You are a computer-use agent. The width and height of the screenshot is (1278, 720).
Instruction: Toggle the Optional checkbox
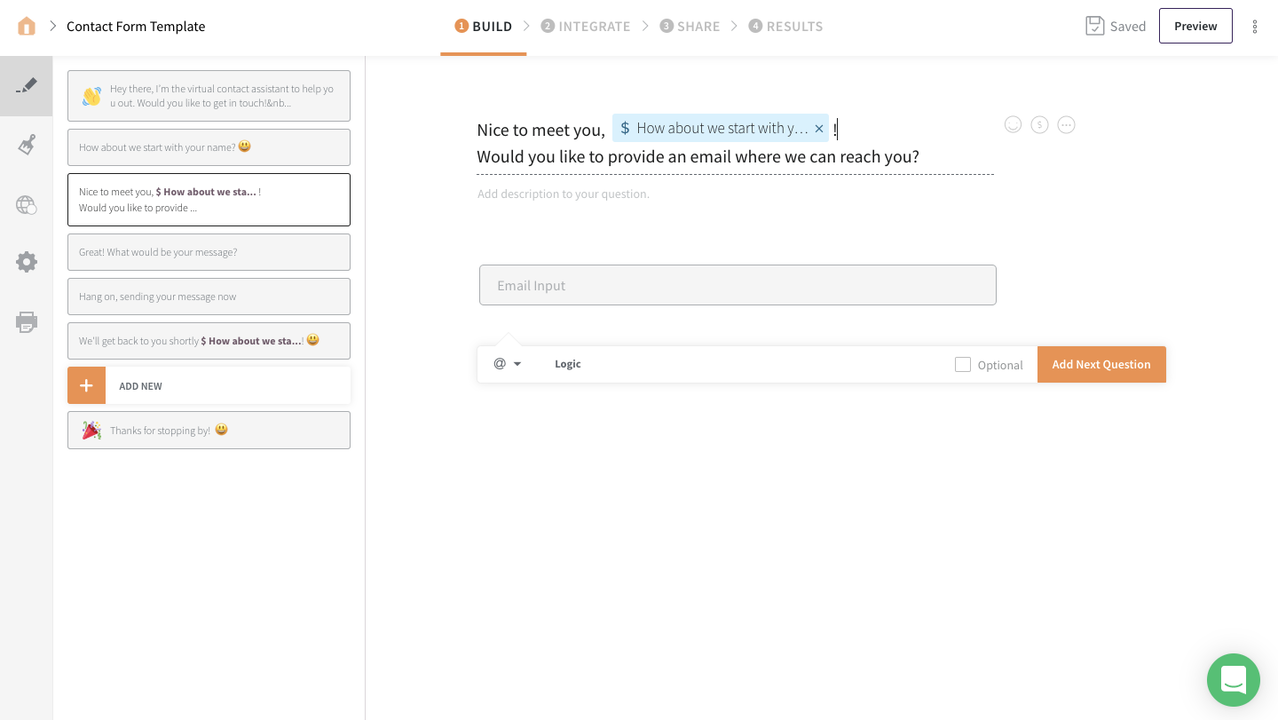click(963, 365)
